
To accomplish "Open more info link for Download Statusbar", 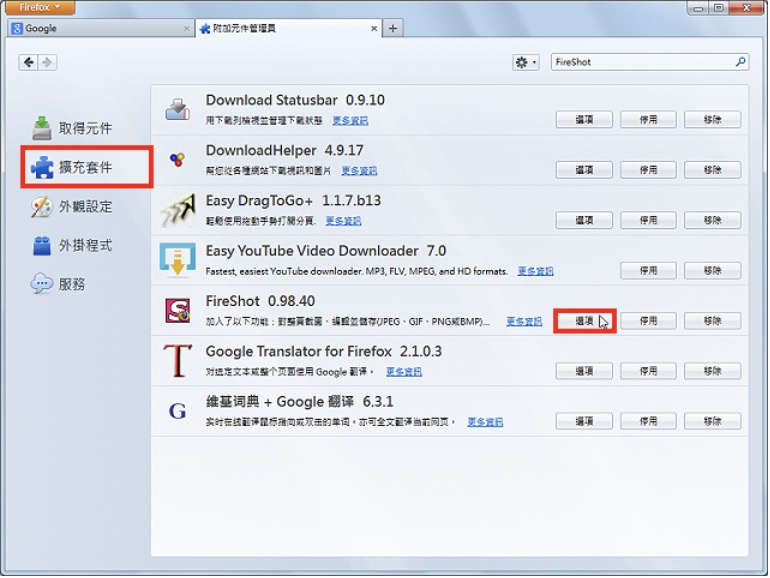I will [350, 120].
